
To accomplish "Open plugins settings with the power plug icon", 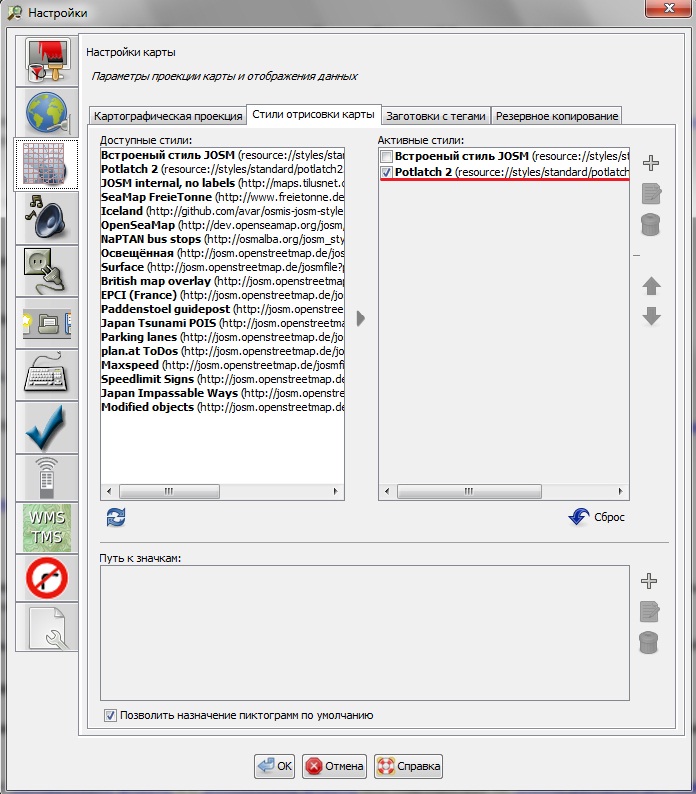I will [x=47, y=271].
